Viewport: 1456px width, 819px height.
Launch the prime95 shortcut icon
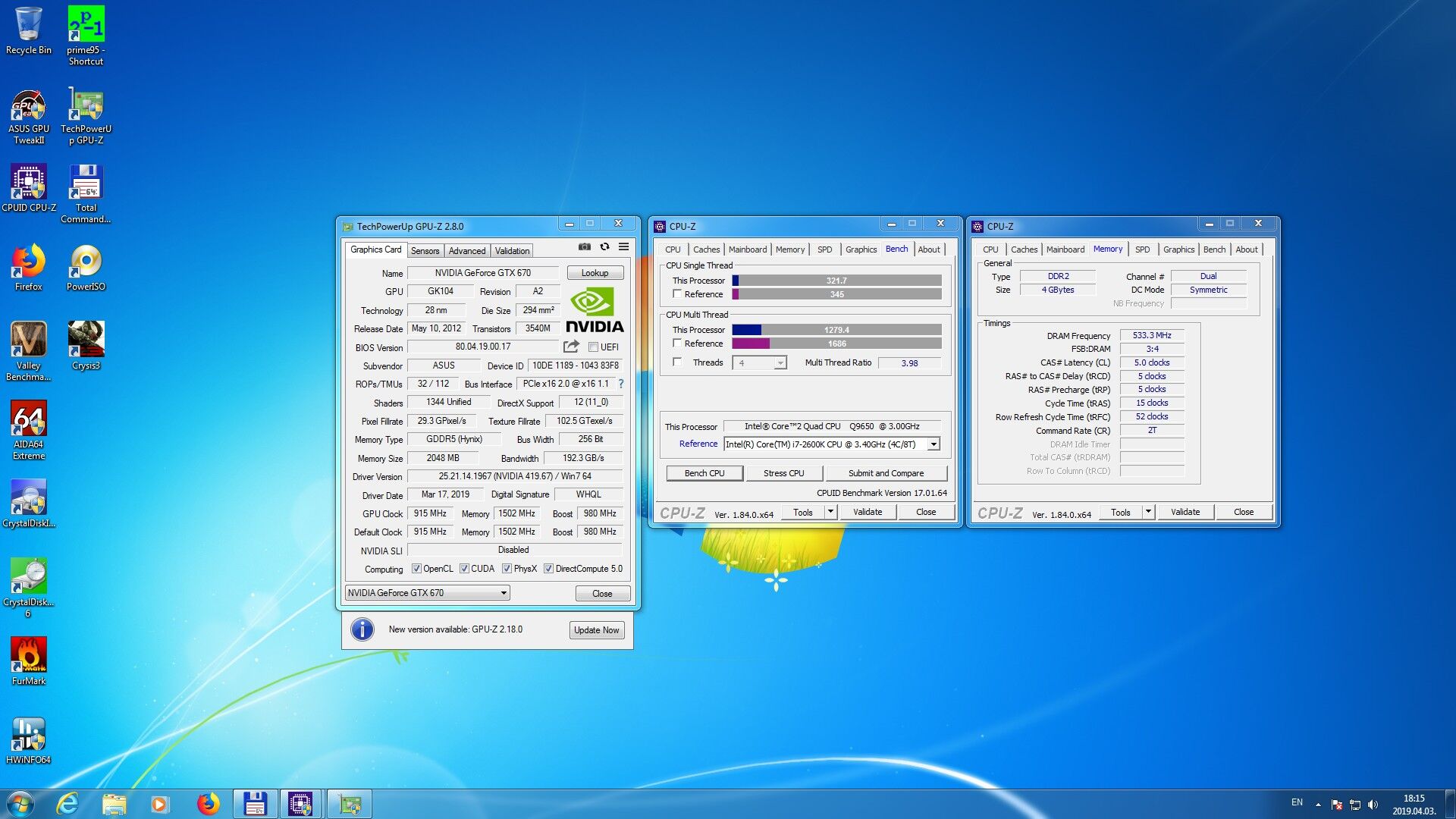point(86,35)
